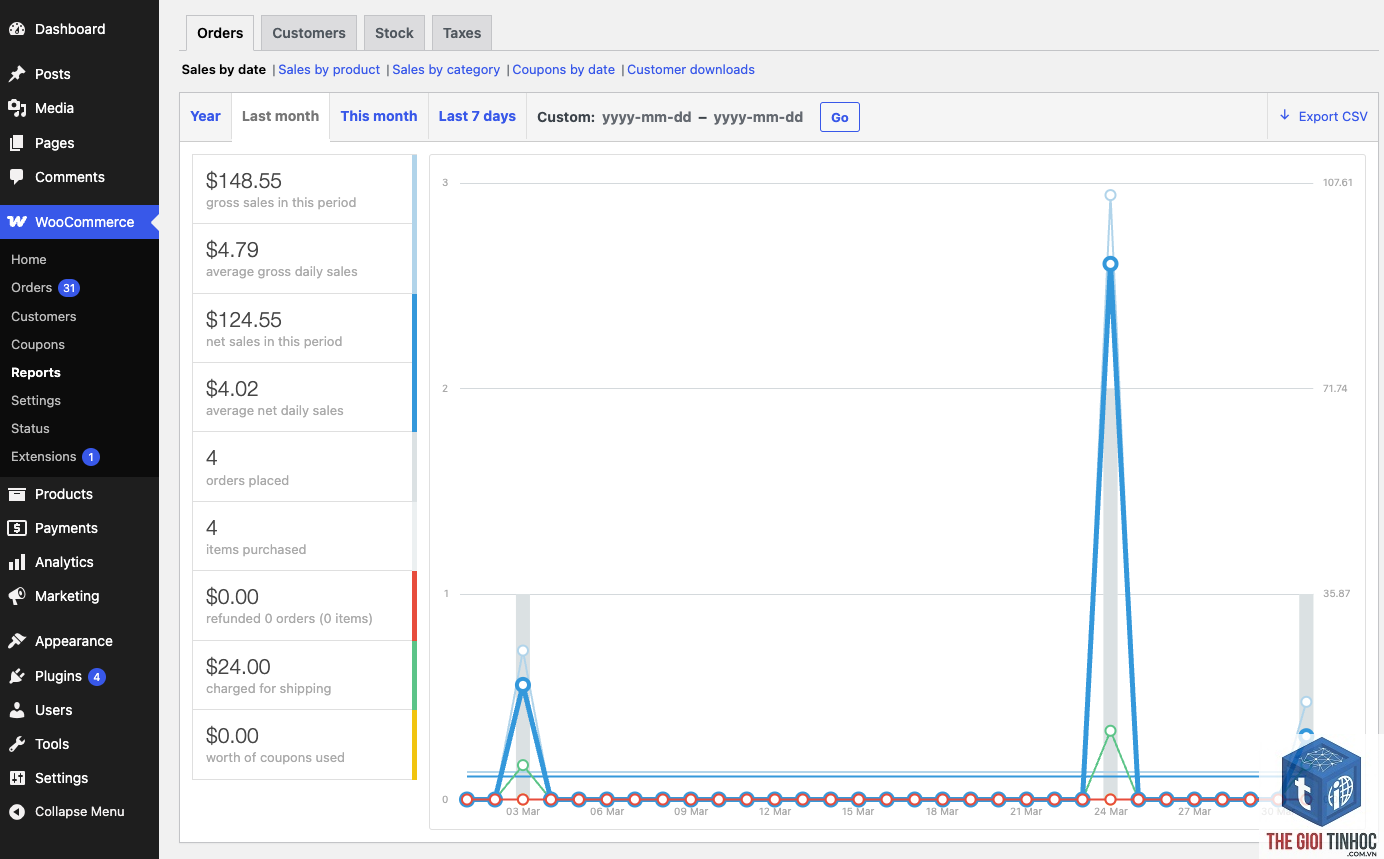Screen dimensions: 1384x859
Task: Click the Plugins plug icon
Action: tap(17, 676)
